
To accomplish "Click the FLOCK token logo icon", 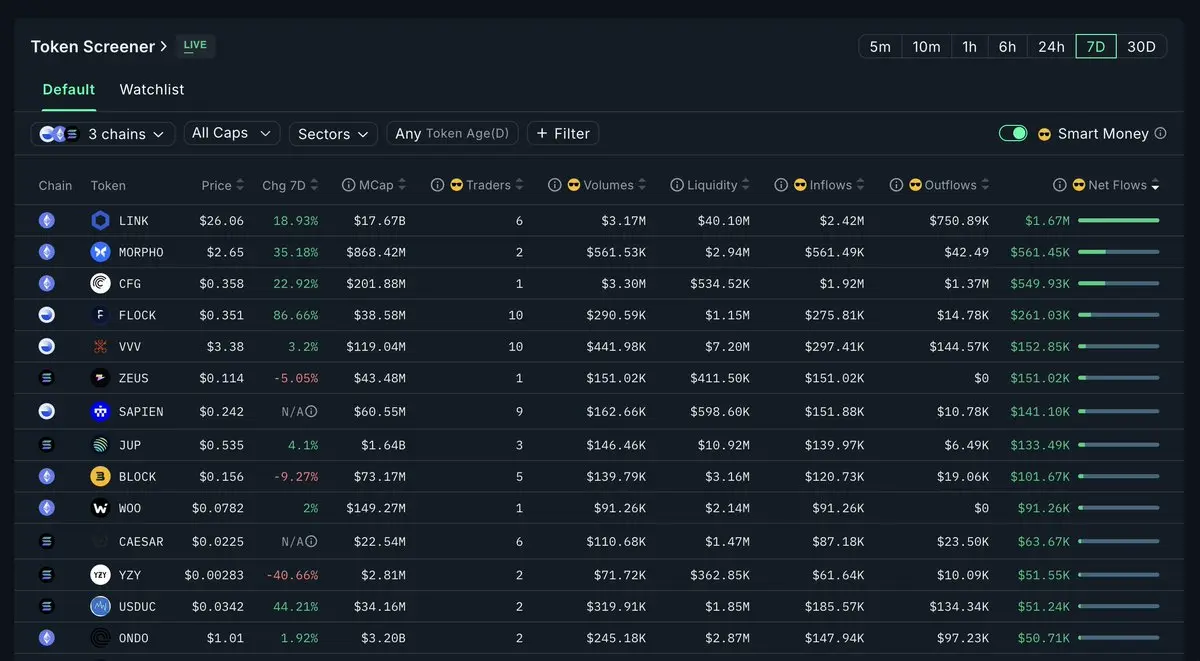I will click(100, 315).
